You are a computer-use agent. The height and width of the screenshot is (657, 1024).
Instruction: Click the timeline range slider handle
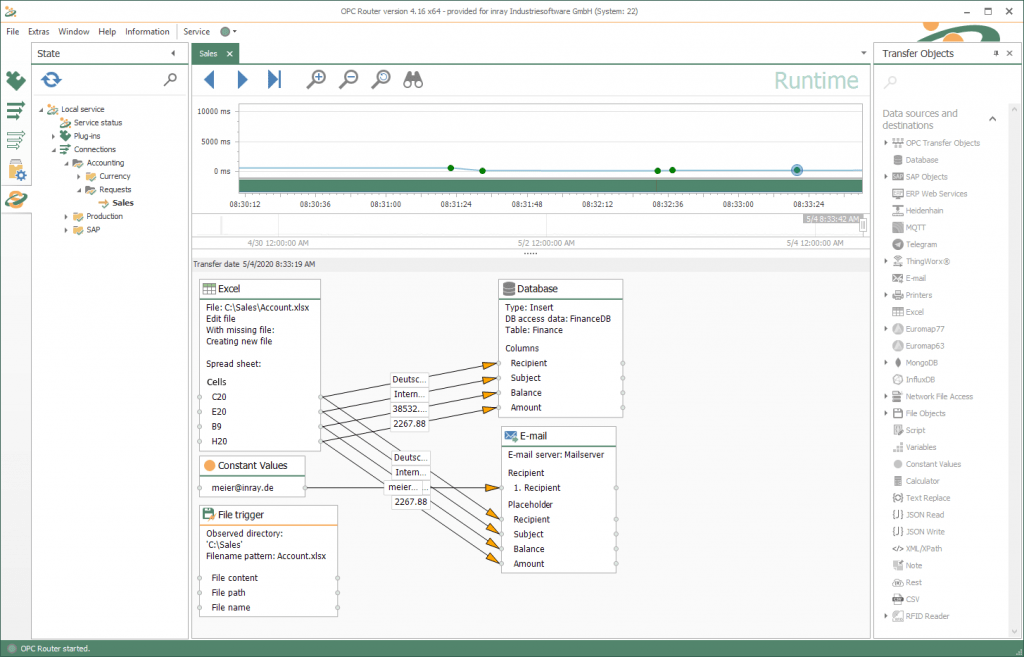coord(863,225)
